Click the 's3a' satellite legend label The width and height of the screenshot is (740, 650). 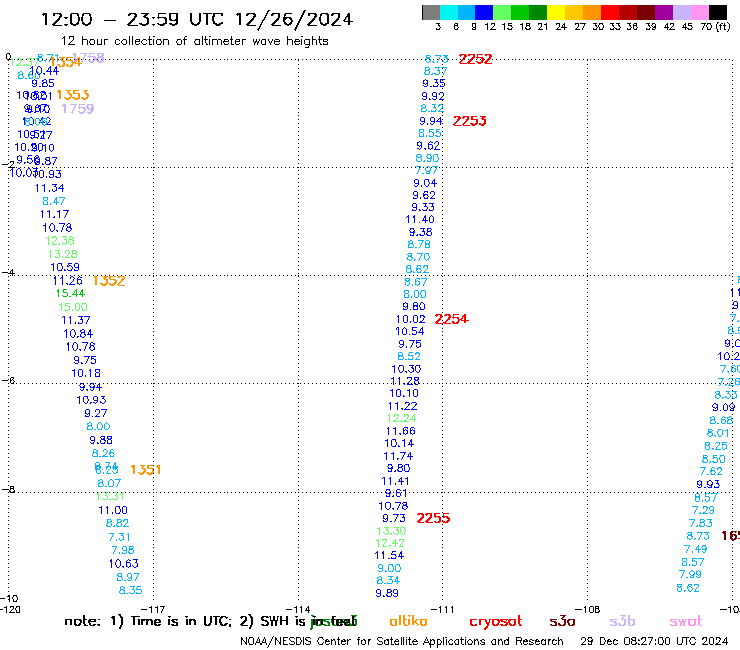pos(562,621)
